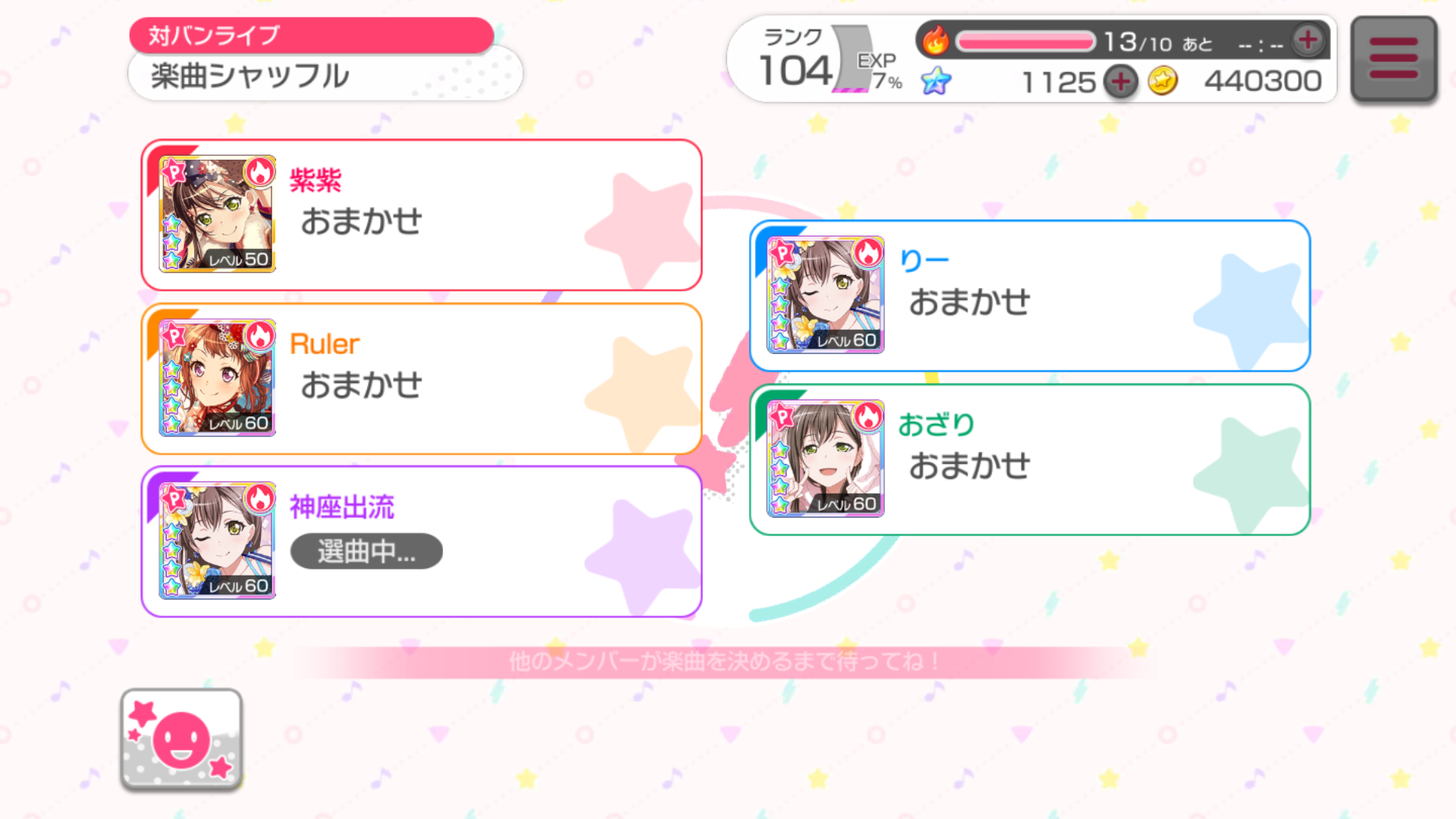Tap the blue star currency icon

tap(937, 80)
